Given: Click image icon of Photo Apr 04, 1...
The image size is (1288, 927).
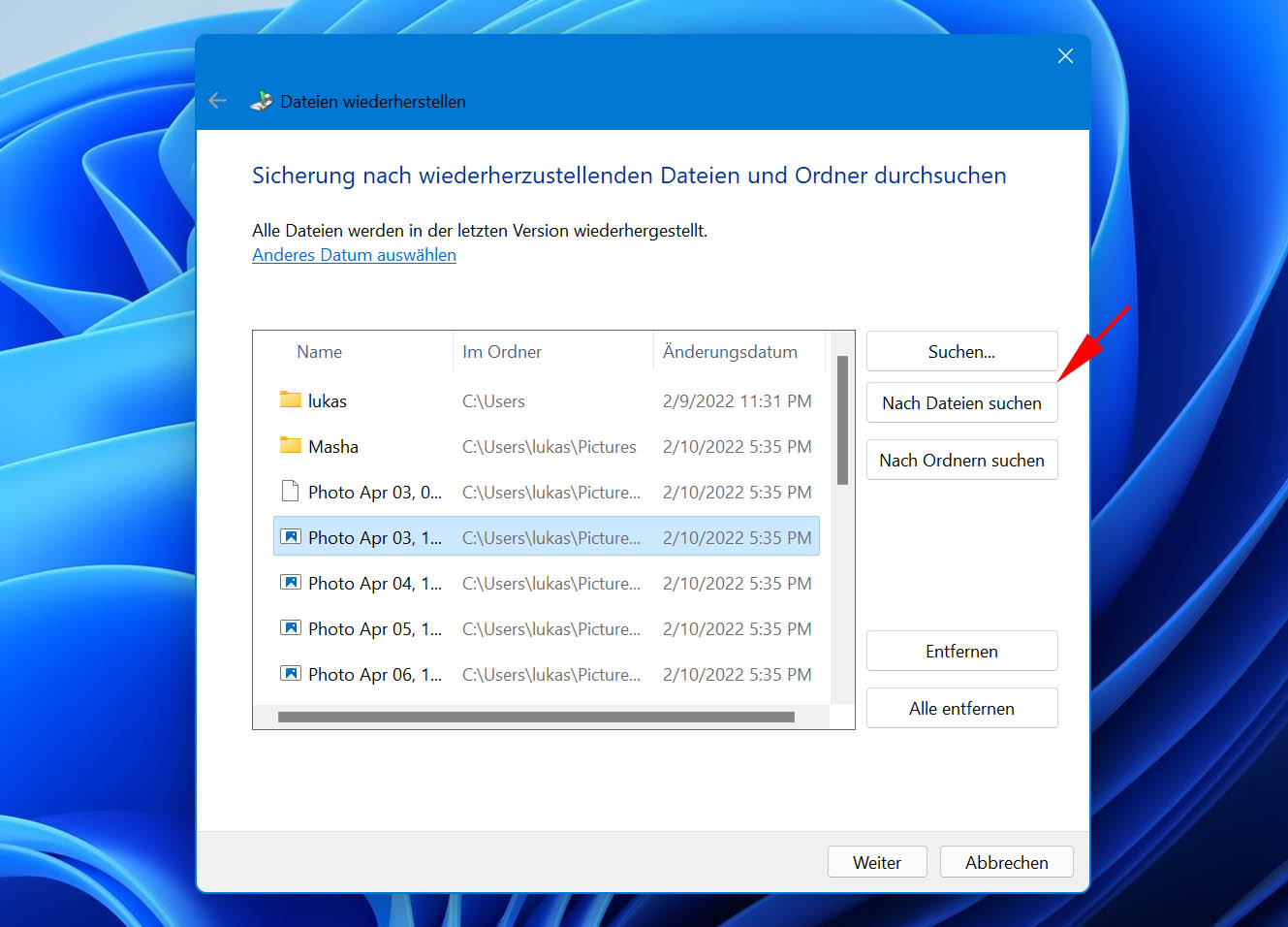Looking at the screenshot, I should pos(290,582).
